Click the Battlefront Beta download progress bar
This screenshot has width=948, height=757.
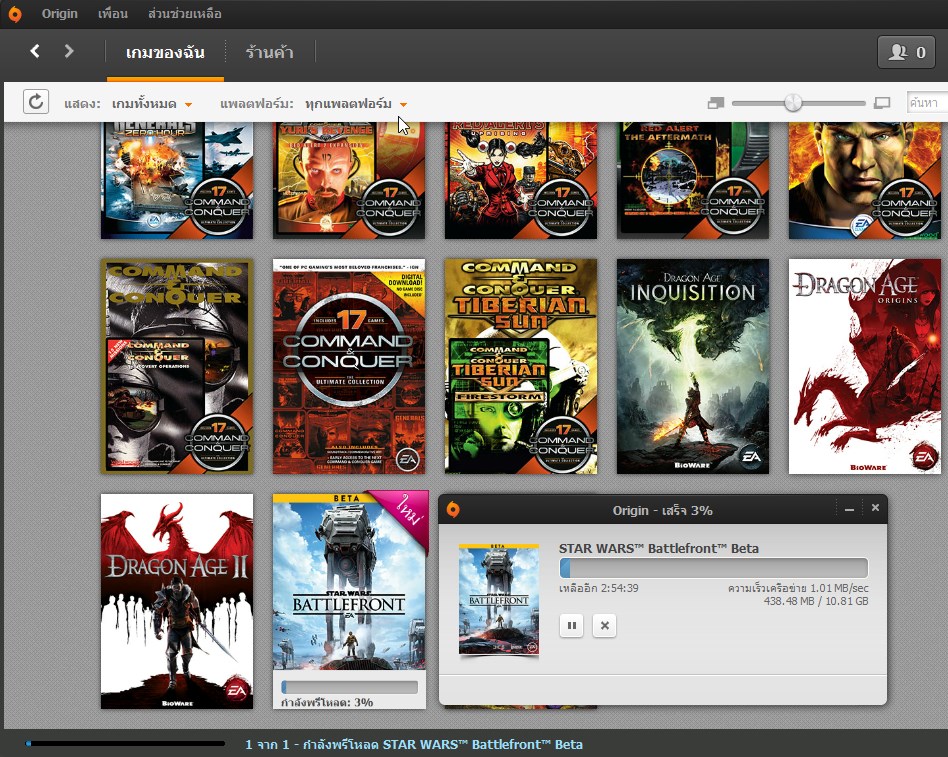pyautogui.click(x=714, y=568)
